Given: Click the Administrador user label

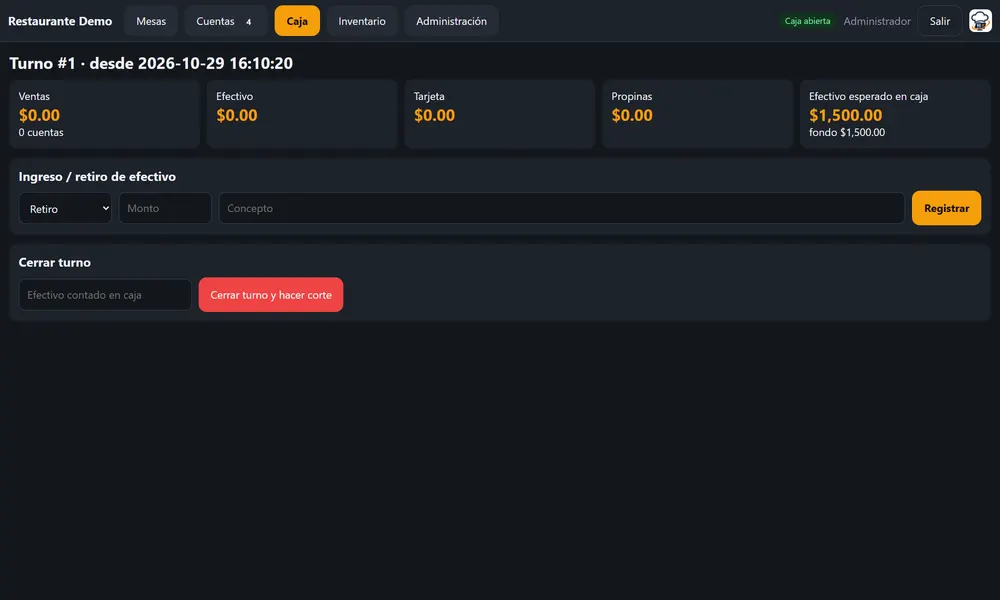Looking at the screenshot, I should pos(877,21).
